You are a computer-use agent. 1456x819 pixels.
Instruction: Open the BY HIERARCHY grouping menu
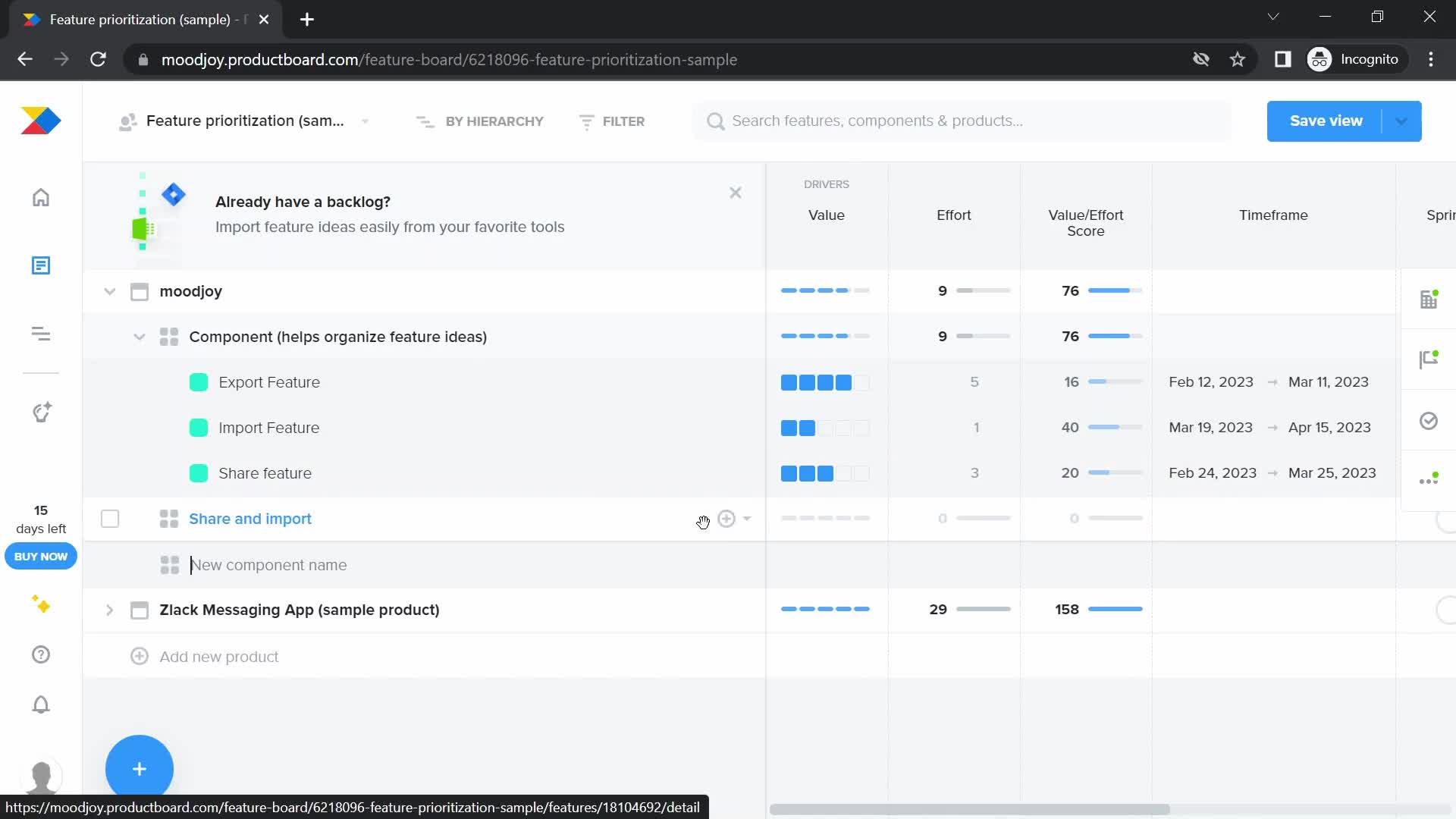[x=480, y=121]
